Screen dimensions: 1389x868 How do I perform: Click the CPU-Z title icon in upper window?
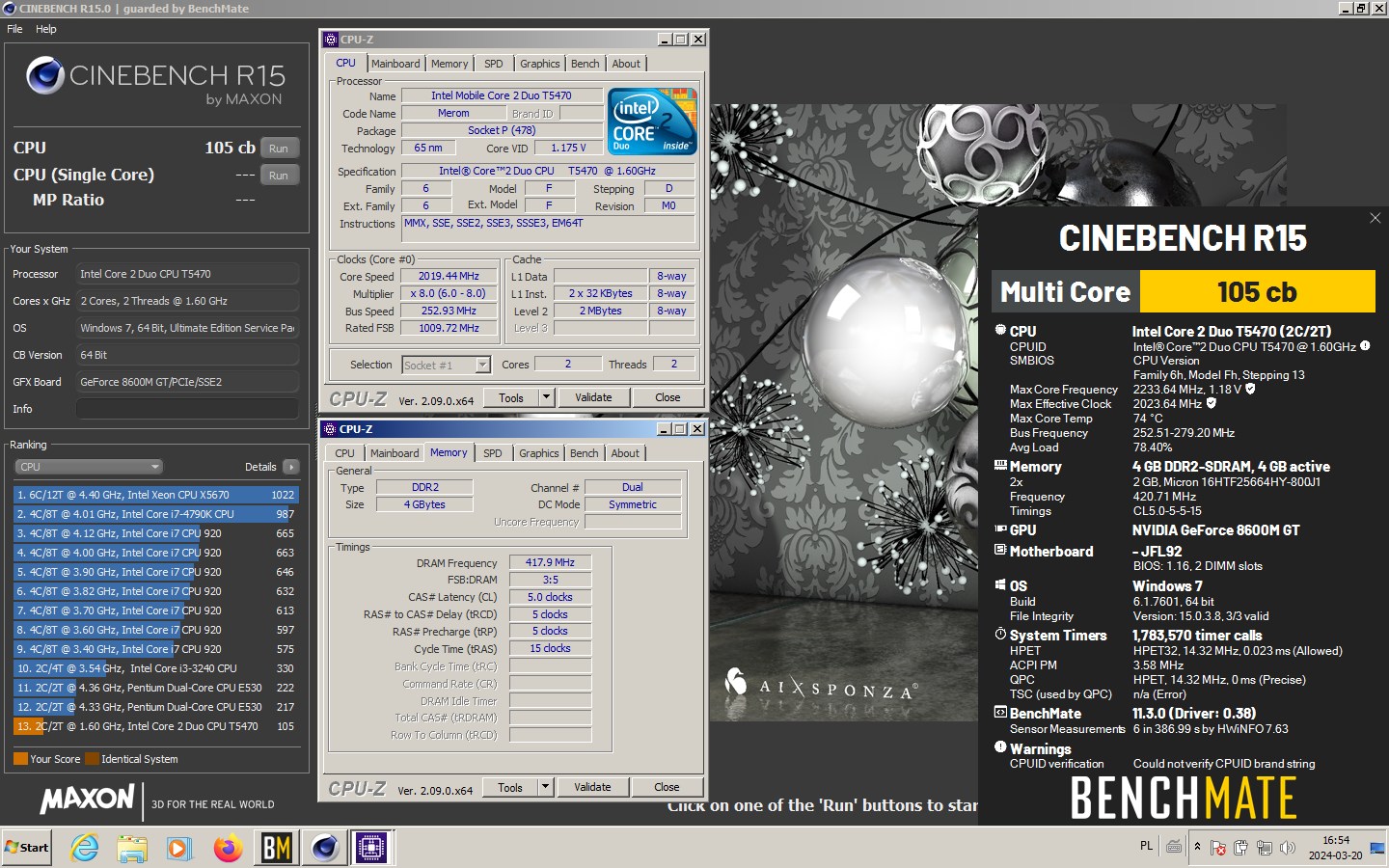(x=331, y=40)
